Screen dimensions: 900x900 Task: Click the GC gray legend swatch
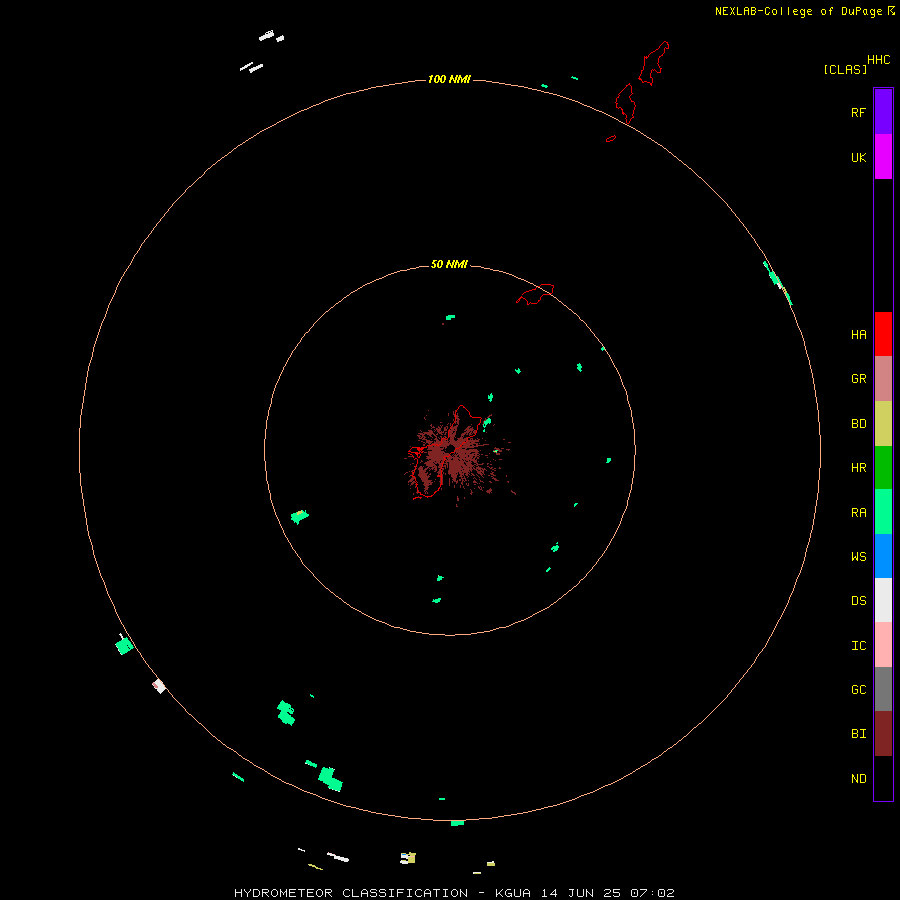click(x=883, y=689)
